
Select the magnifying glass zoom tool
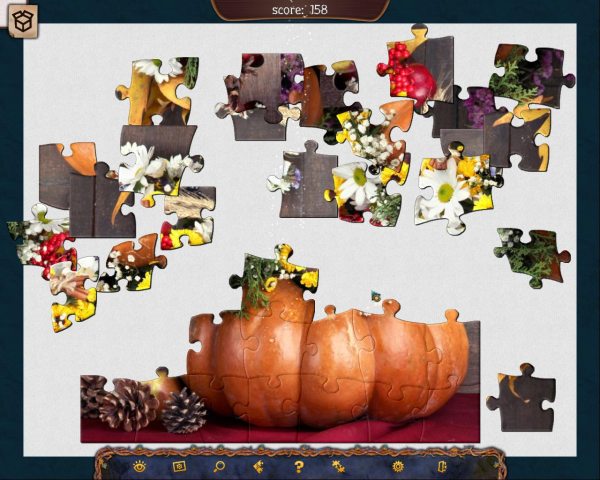pos(220,466)
